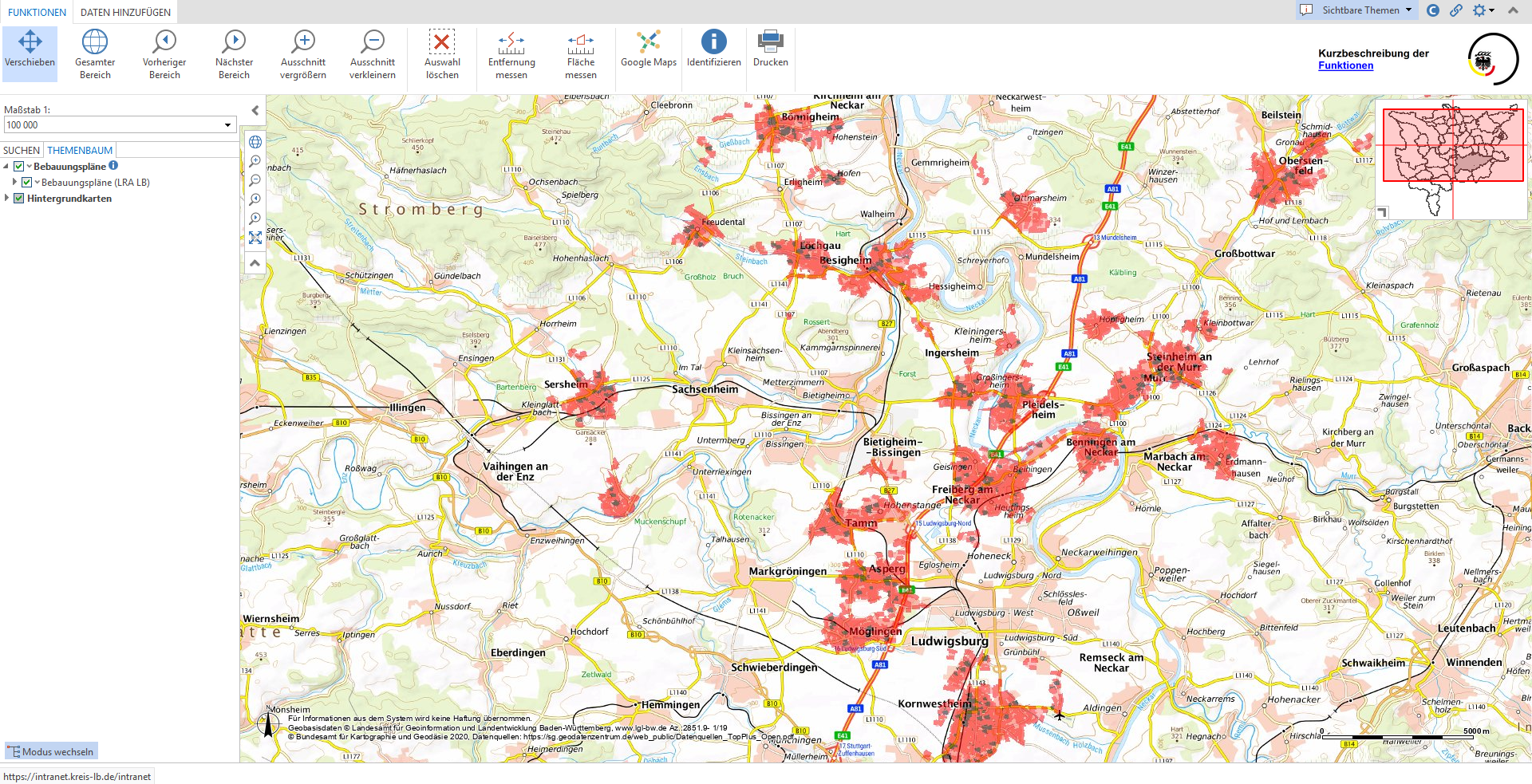Viewport: 1532px width, 784px height.
Task: Click Ausschnitt vergrößern zoom-in tool
Action: pos(303,53)
